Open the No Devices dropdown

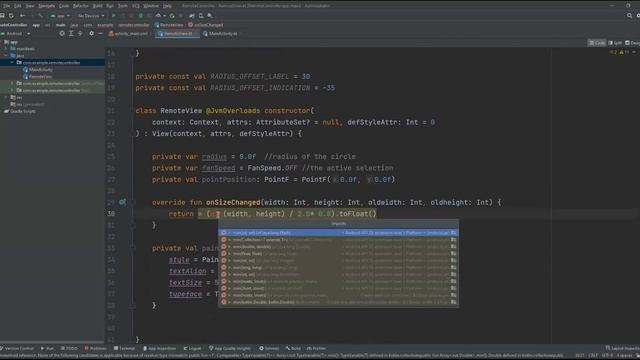tap(91, 16)
